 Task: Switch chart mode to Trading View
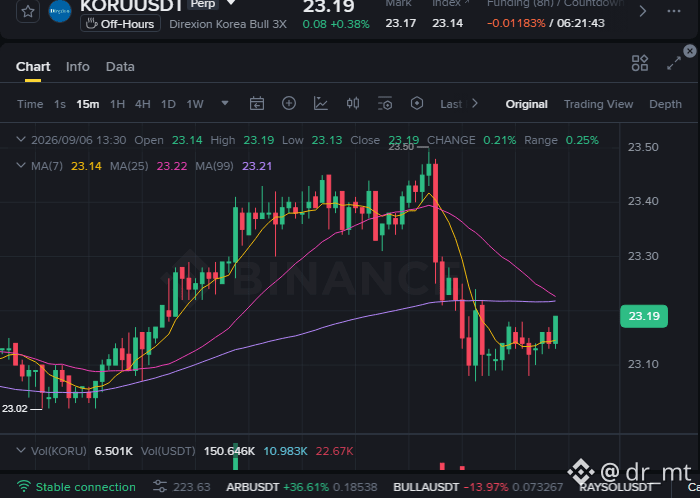[598, 104]
